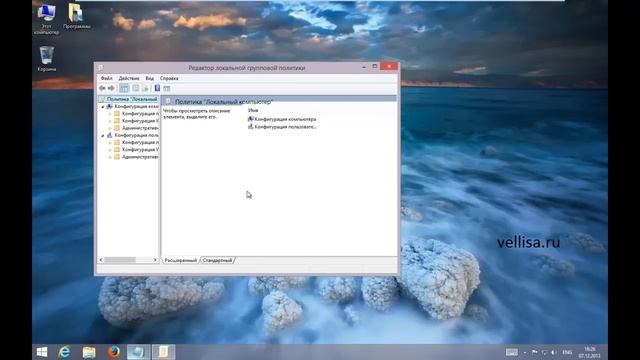Select Конфигурация компьютера node in the tree
This screenshot has width=640, height=360.
[x=136, y=106]
